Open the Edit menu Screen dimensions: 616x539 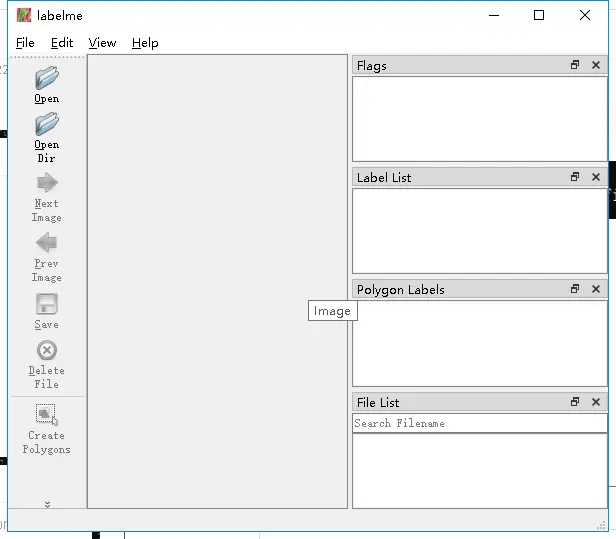pyautogui.click(x=62, y=43)
